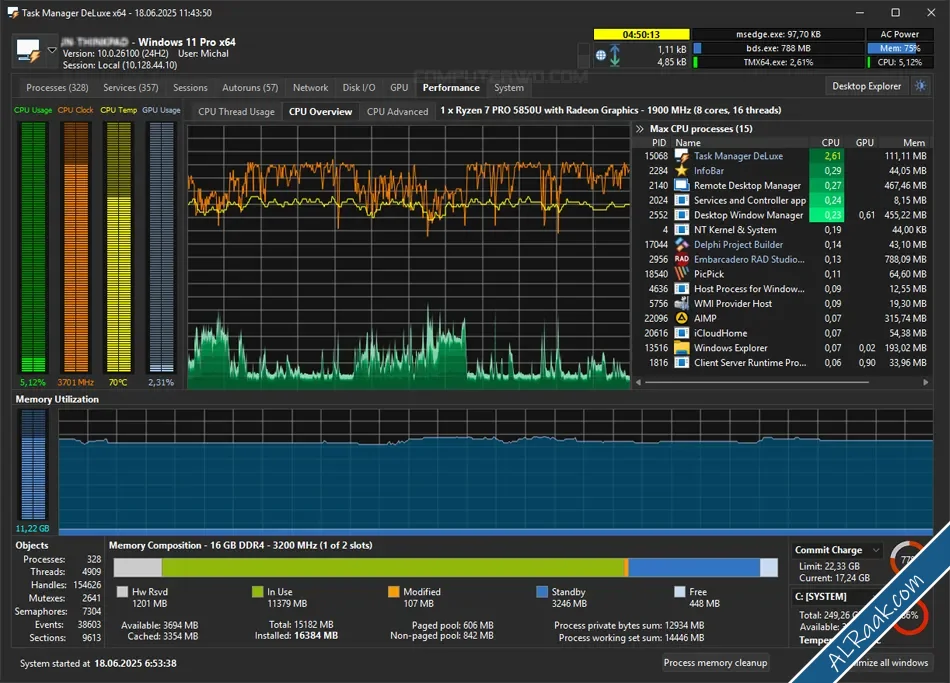Image resolution: width=950 pixels, height=683 pixels.
Task: Click the TMX64.exe: 2,61% indicator
Action: coord(779,62)
